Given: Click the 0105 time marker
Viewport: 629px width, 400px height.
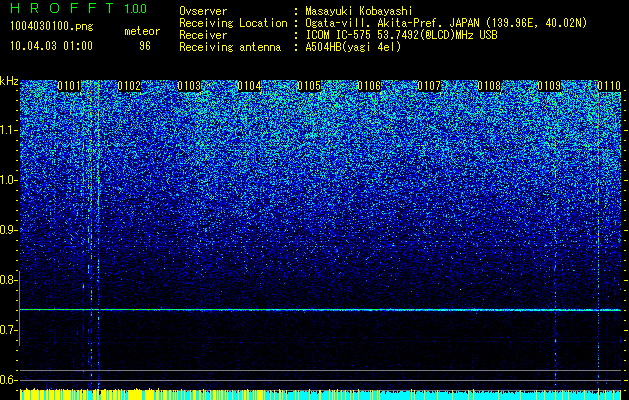Looking at the screenshot, I should pos(309,86).
